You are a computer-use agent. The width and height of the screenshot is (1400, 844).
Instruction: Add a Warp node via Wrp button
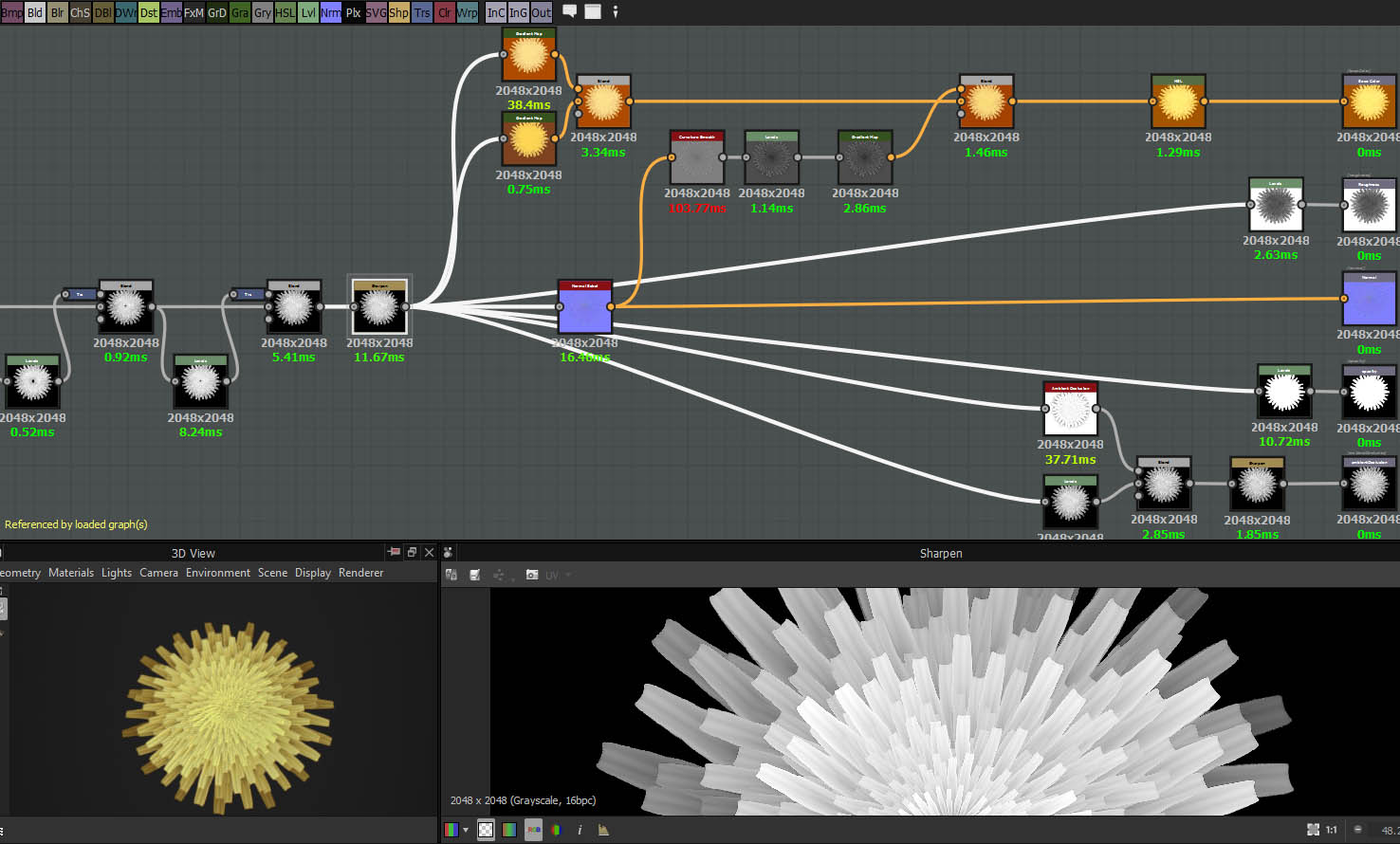point(468,12)
